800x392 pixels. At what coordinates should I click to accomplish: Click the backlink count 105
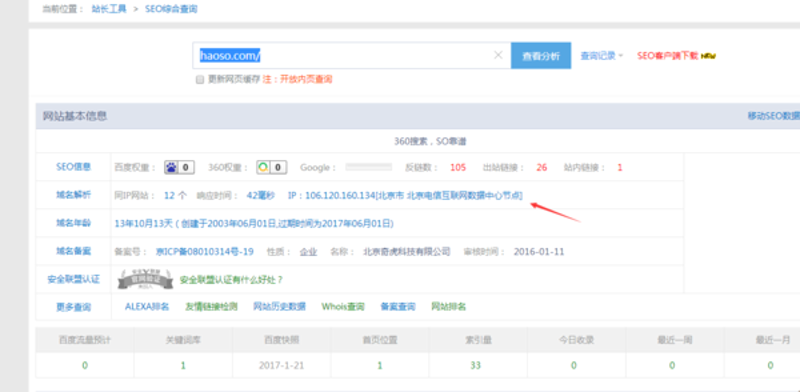click(458, 167)
